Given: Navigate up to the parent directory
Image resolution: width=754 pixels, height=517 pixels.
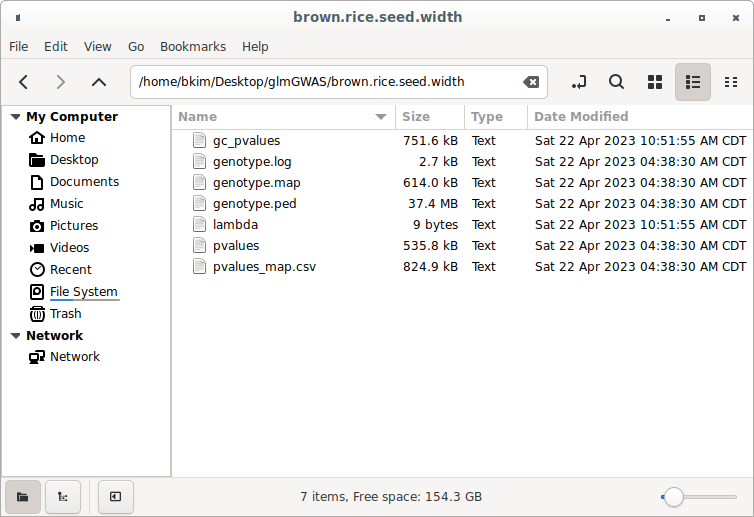Looking at the screenshot, I should pos(98,82).
